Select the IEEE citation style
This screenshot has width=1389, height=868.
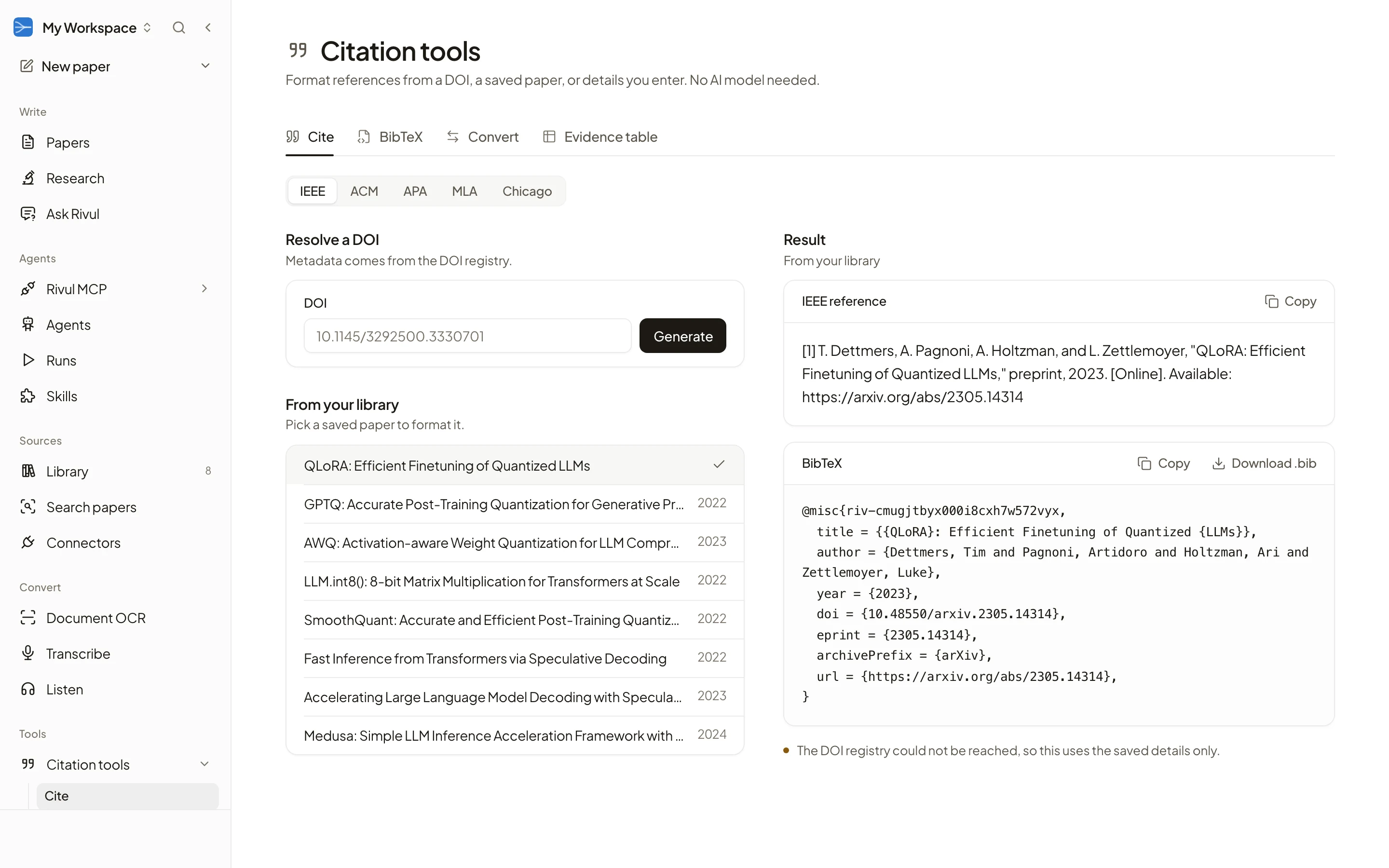[312, 191]
